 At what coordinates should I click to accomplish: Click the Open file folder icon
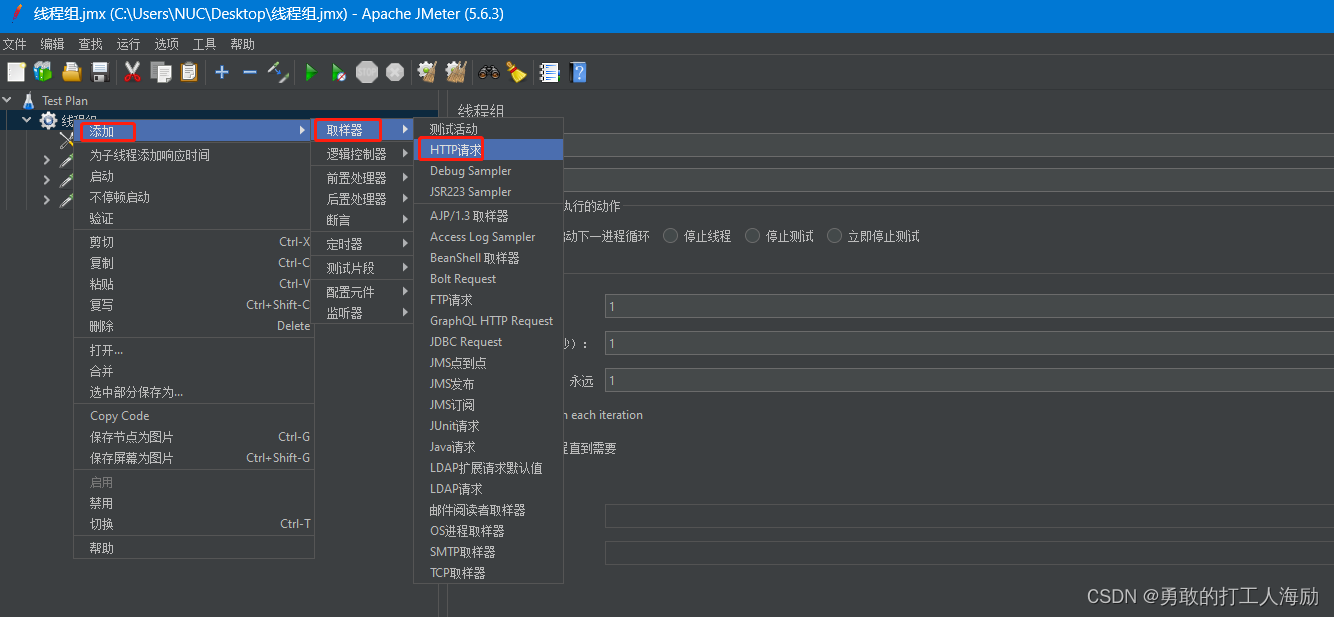71,72
